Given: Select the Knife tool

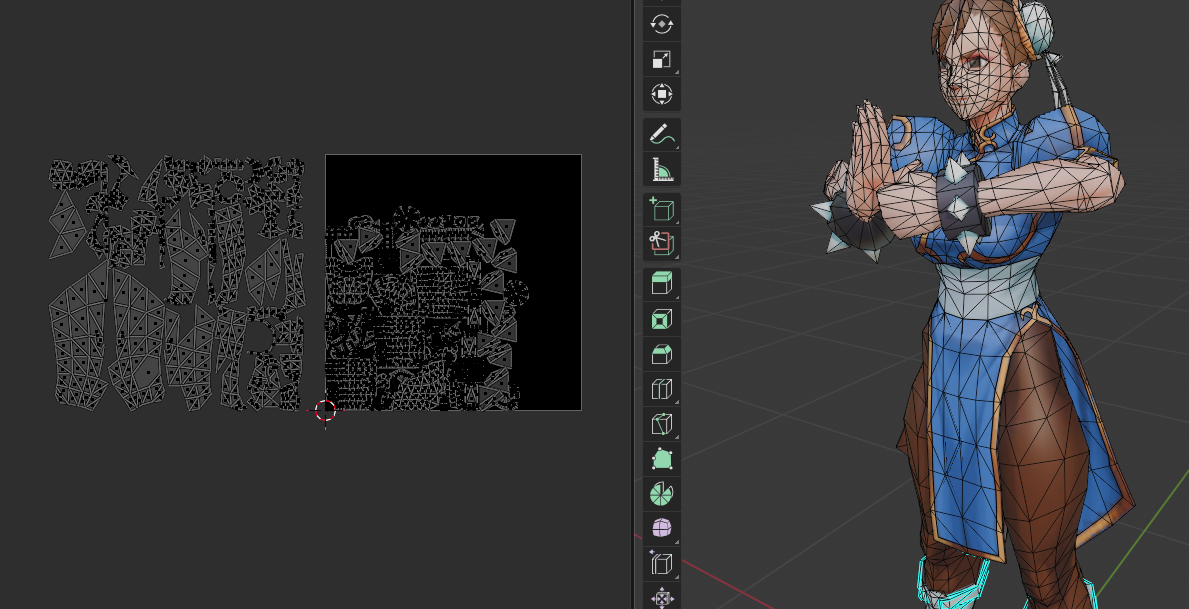Looking at the screenshot, I should tap(661, 424).
